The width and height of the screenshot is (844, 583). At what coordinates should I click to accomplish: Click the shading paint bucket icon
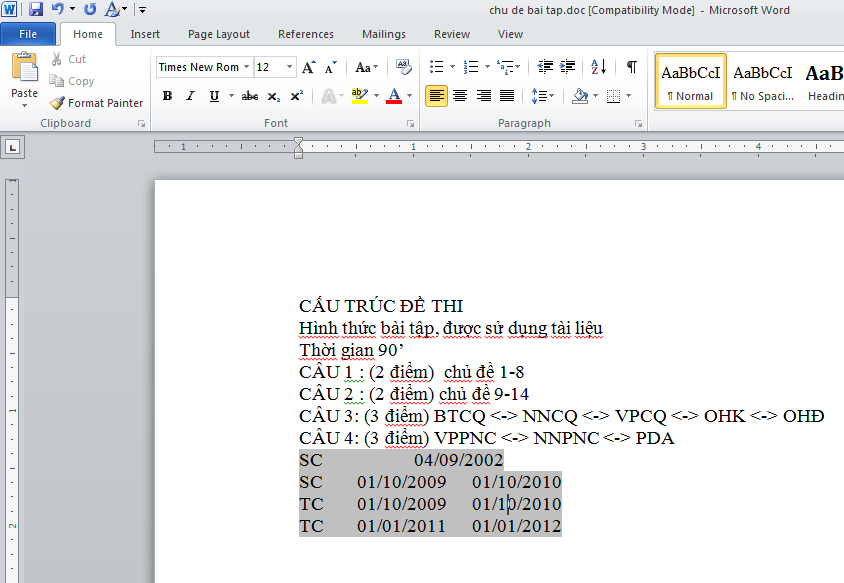580,96
